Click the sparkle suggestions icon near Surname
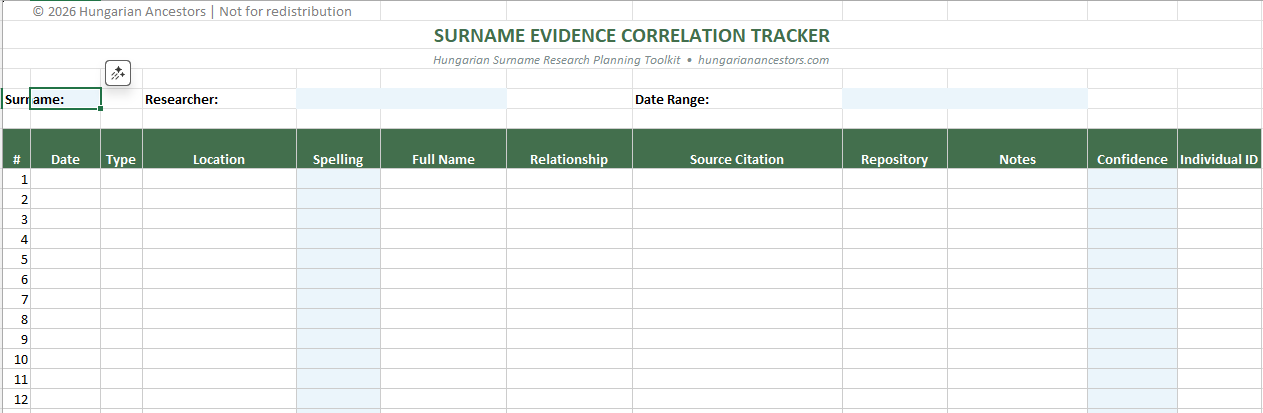1263x413 pixels. [118, 73]
